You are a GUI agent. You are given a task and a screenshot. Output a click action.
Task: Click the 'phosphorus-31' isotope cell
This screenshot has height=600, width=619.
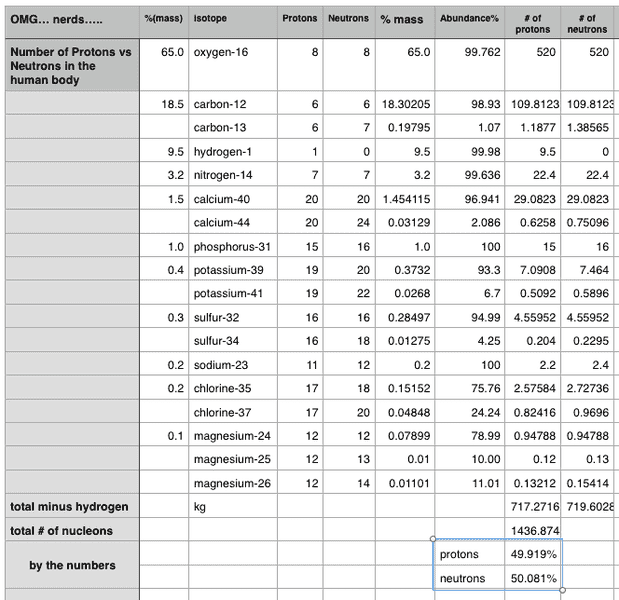[233, 246]
